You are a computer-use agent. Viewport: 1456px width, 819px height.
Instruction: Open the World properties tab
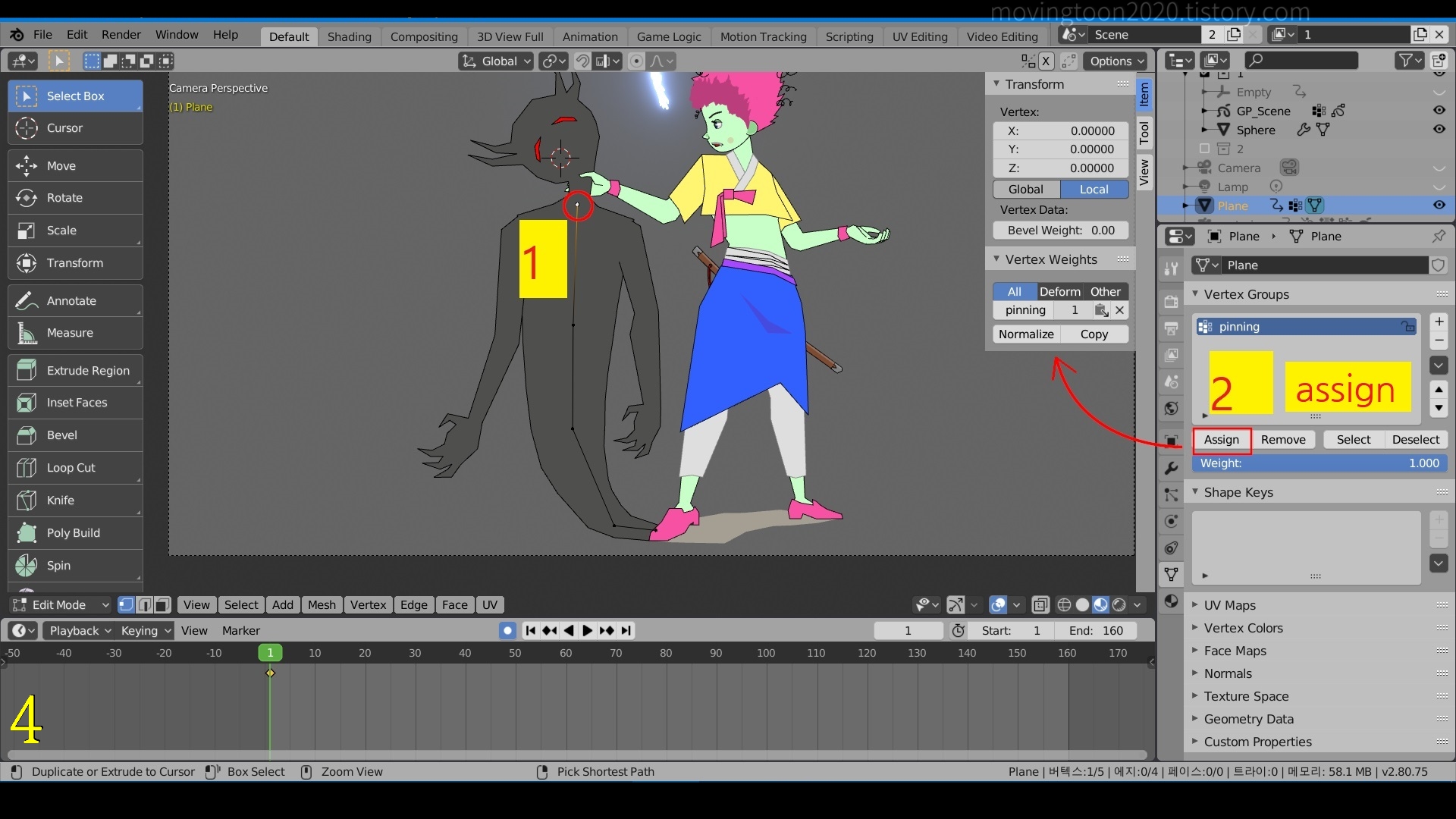coord(1172,408)
